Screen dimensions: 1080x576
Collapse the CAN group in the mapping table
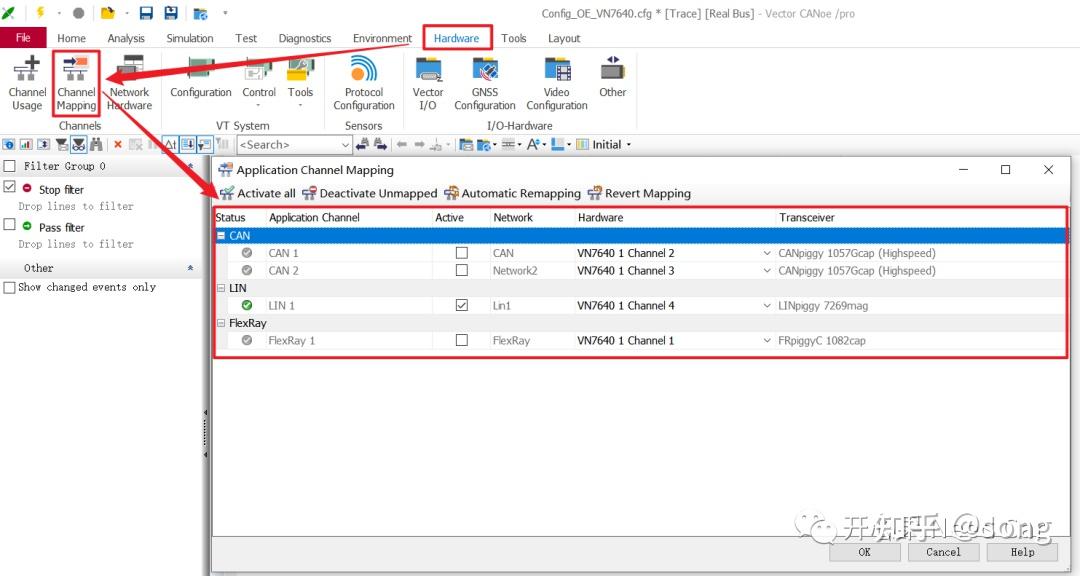click(221, 236)
